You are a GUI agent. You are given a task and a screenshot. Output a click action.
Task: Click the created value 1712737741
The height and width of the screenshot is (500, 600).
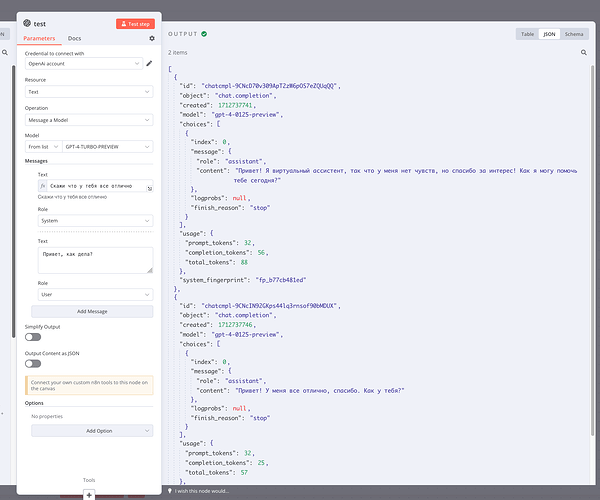click(x=235, y=105)
